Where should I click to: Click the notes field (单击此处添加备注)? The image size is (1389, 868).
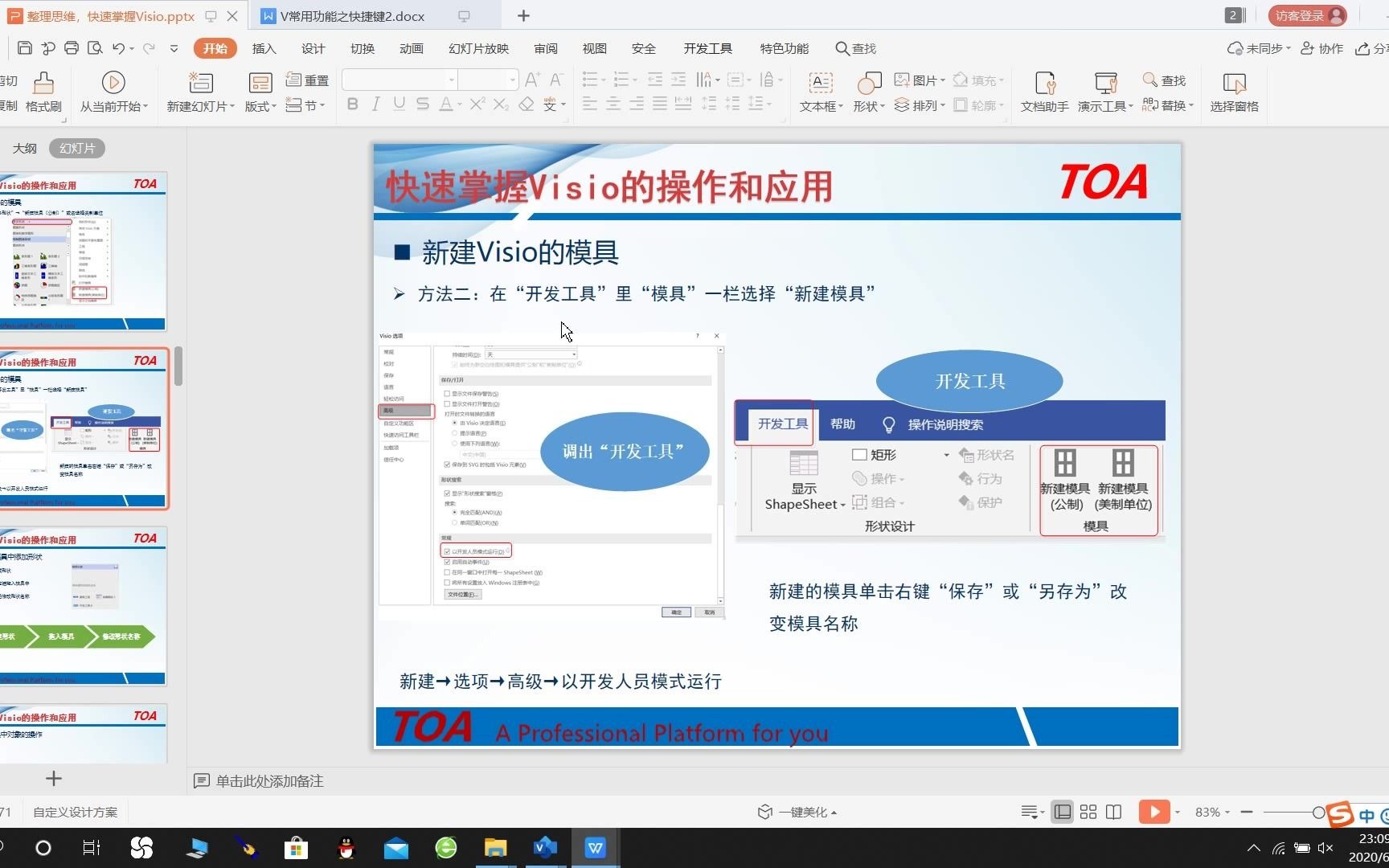point(269,781)
